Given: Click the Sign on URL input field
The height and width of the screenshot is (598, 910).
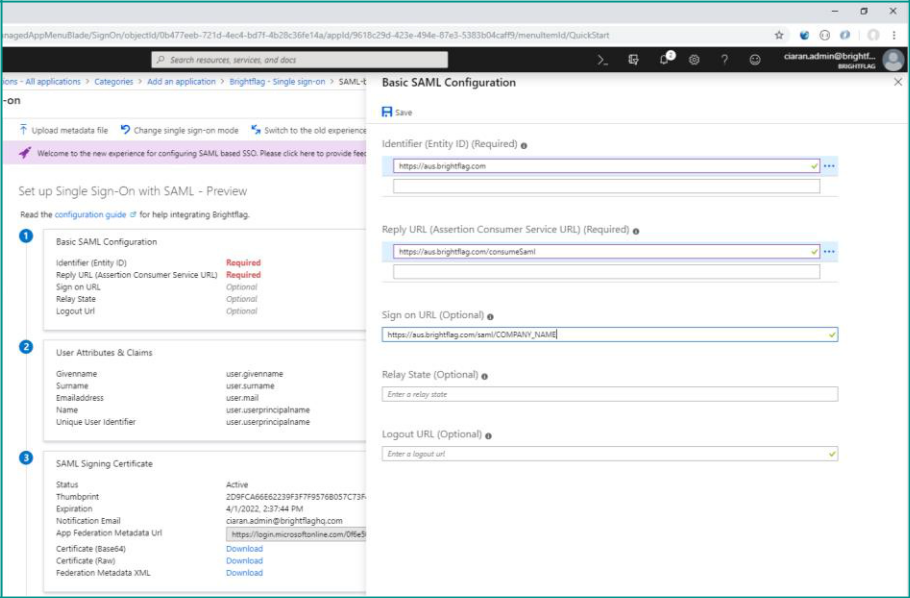Looking at the screenshot, I should tap(609, 334).
